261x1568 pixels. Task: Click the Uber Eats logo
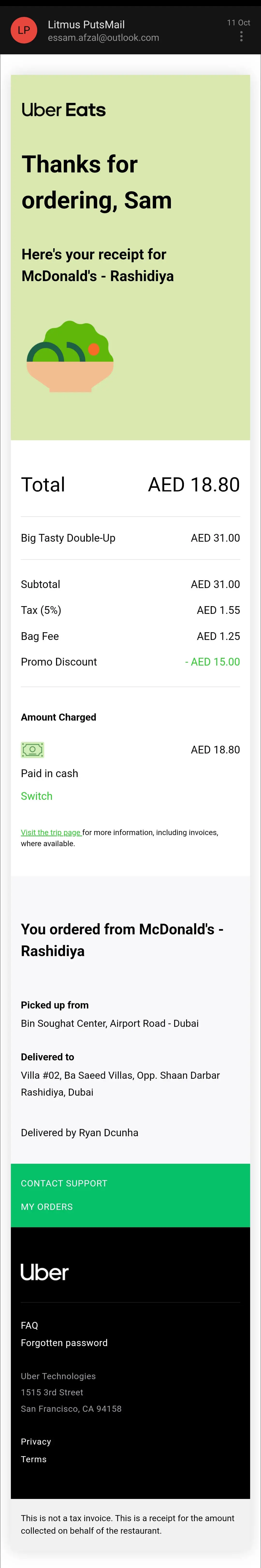click(63, 110)
